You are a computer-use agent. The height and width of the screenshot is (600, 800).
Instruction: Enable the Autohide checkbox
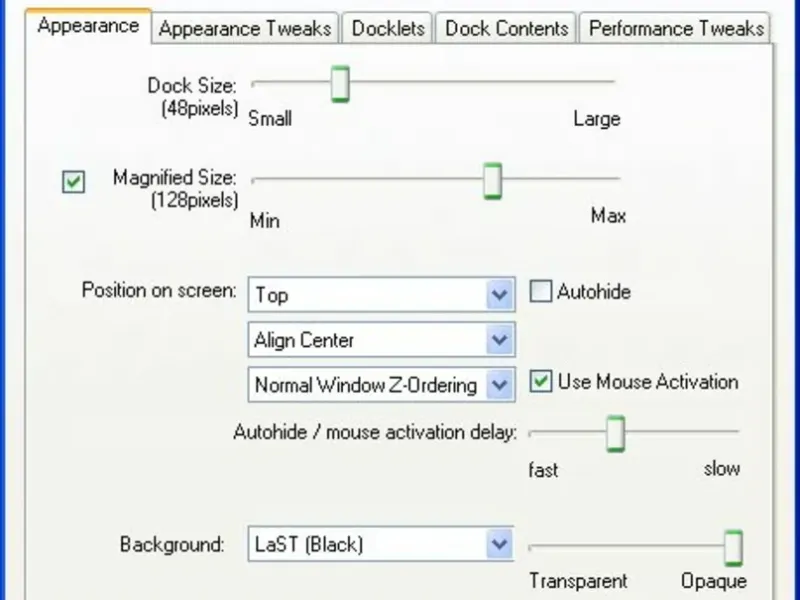[541, 292]
